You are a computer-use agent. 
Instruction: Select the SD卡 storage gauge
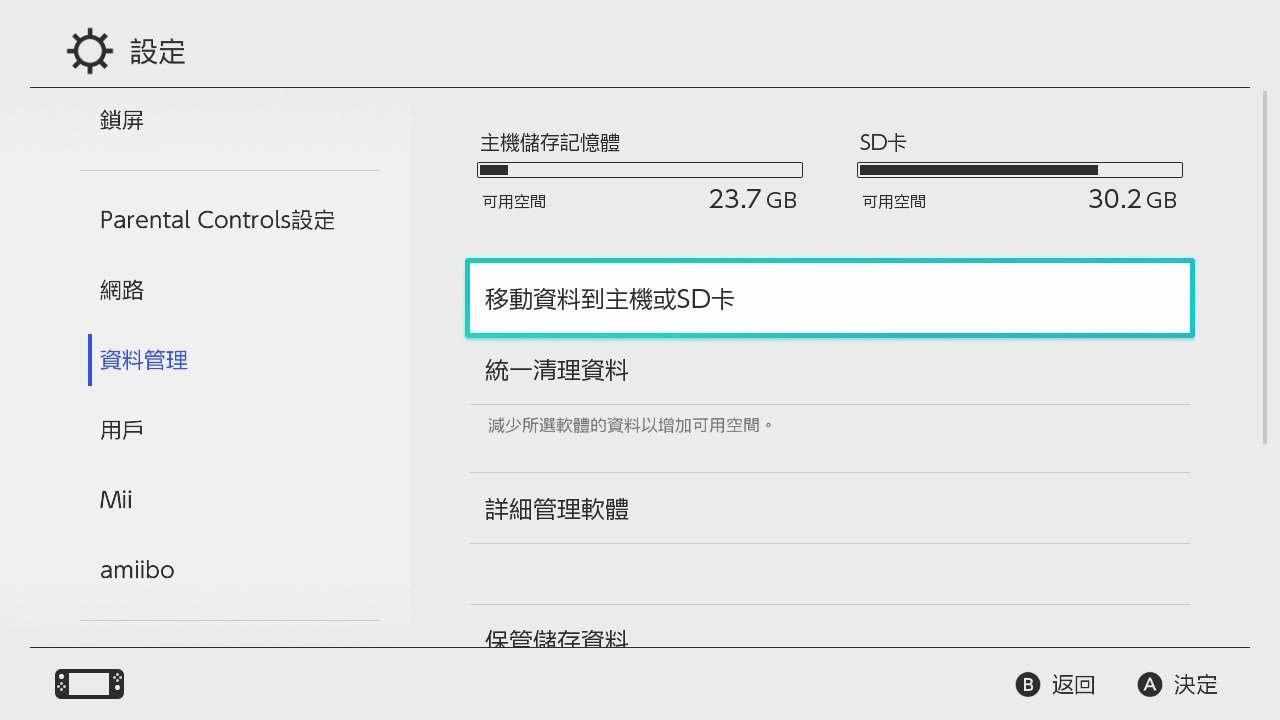tap(1019, 169)
